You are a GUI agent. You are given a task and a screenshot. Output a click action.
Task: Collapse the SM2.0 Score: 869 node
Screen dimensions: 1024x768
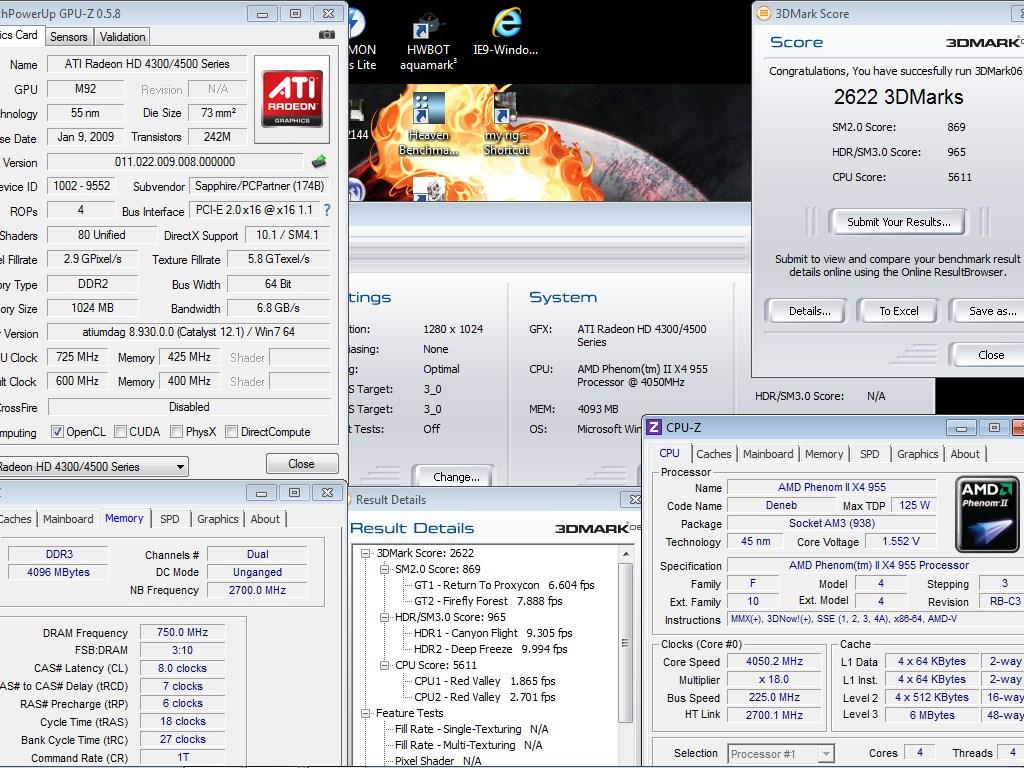tap(385, 569)
